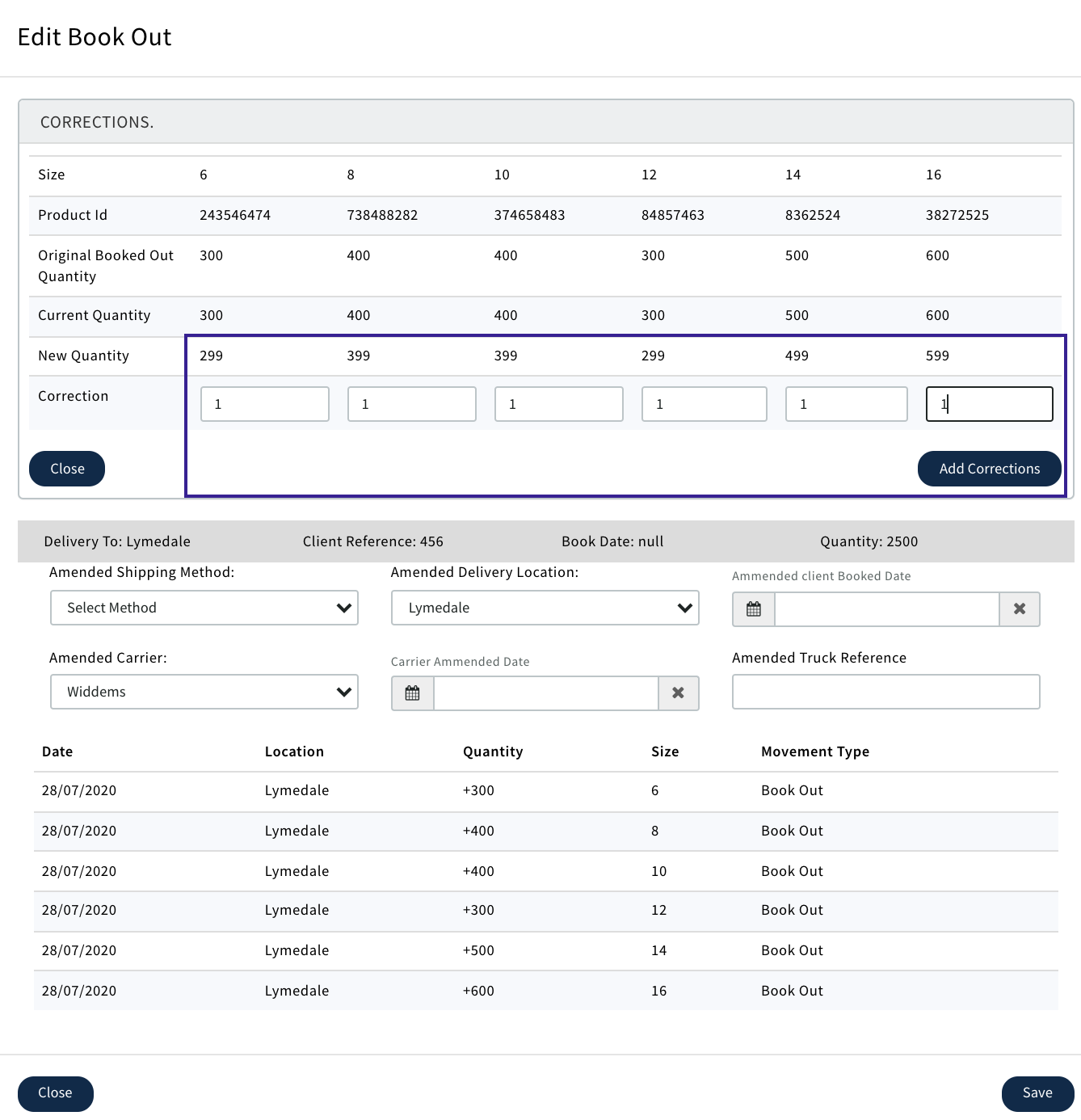Select Correction input for size 10
1081x1120 pixels.
pos(559,404)
